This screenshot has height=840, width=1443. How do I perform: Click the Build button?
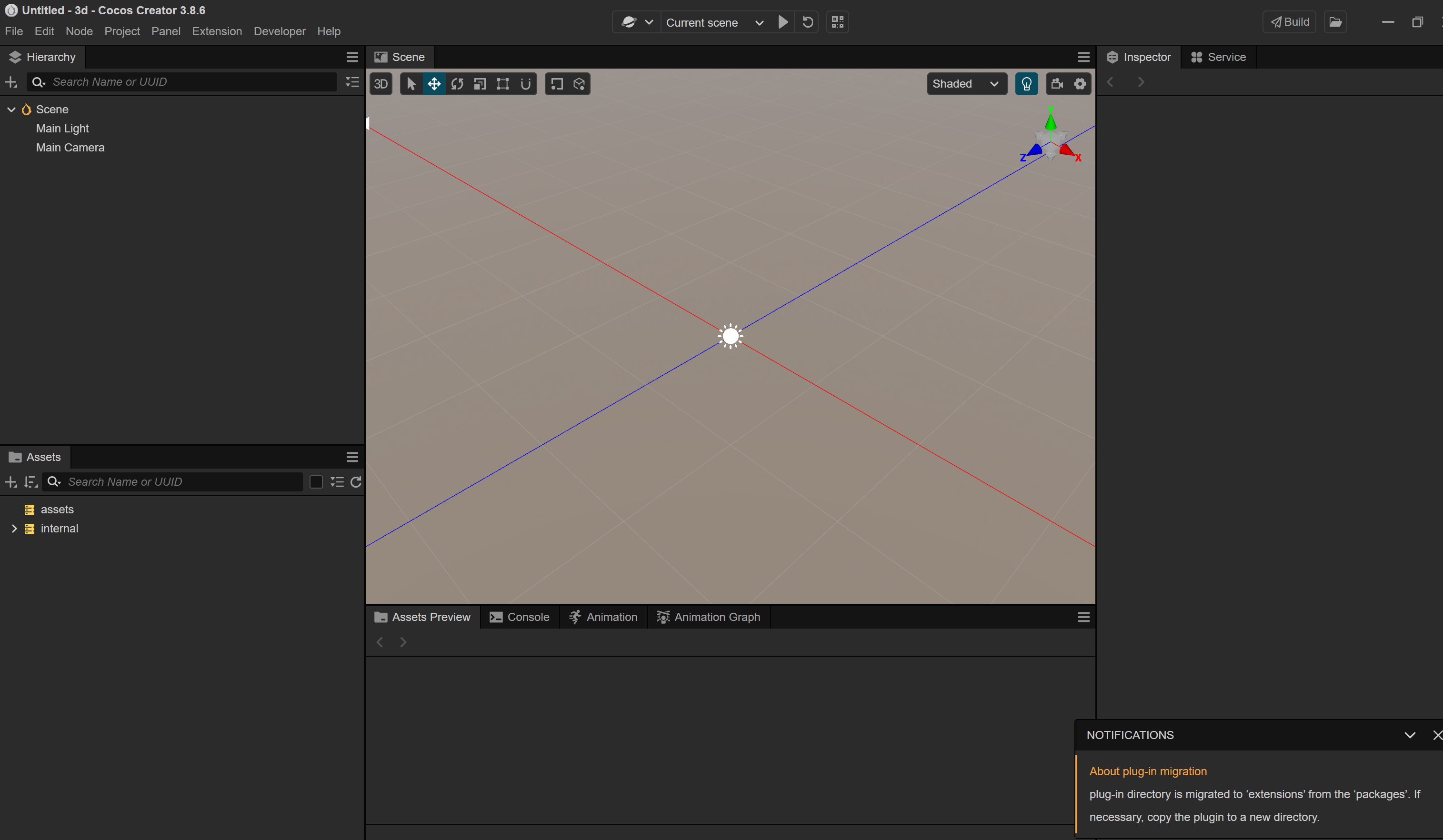[1290, 22]
